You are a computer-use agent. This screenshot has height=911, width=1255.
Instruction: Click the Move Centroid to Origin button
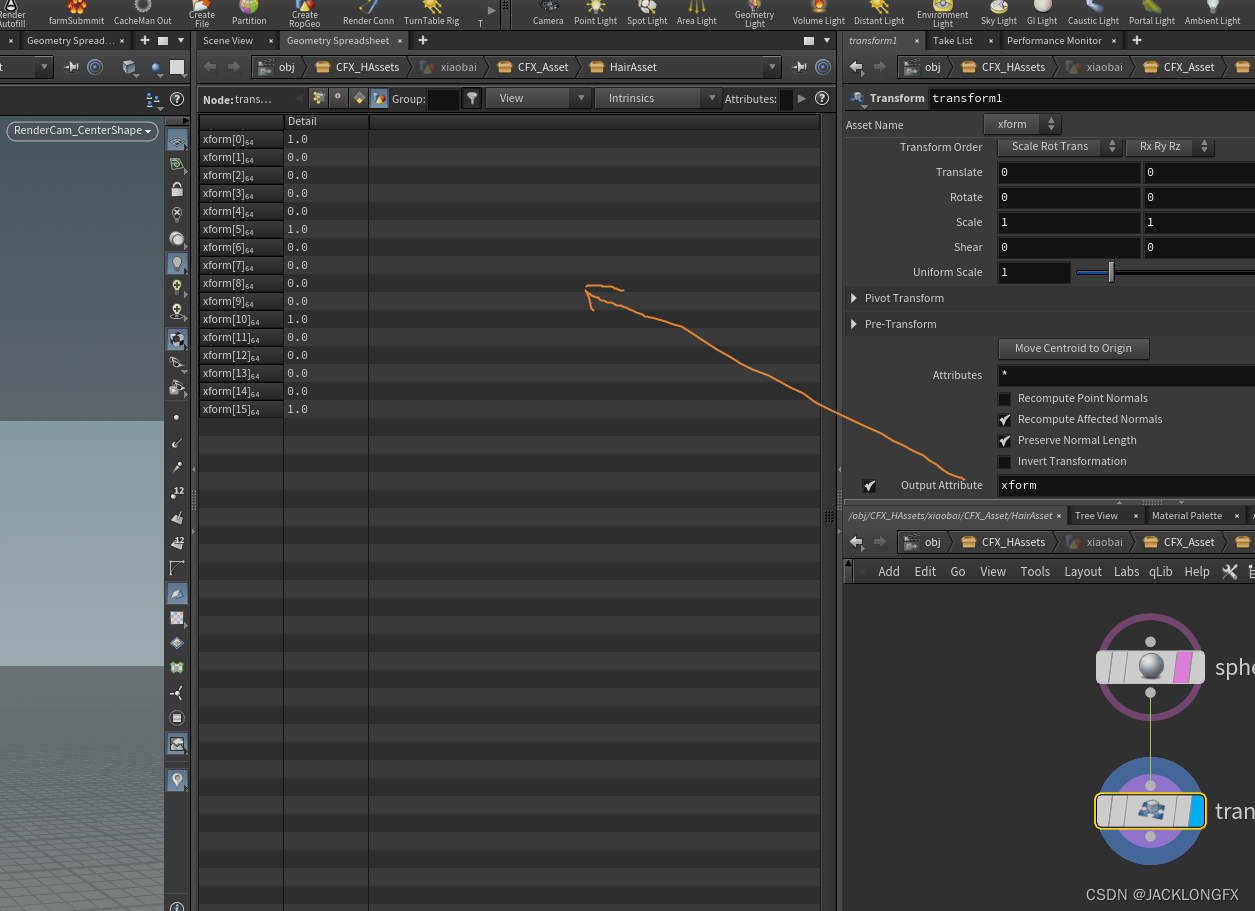(x=1073, y=348)
